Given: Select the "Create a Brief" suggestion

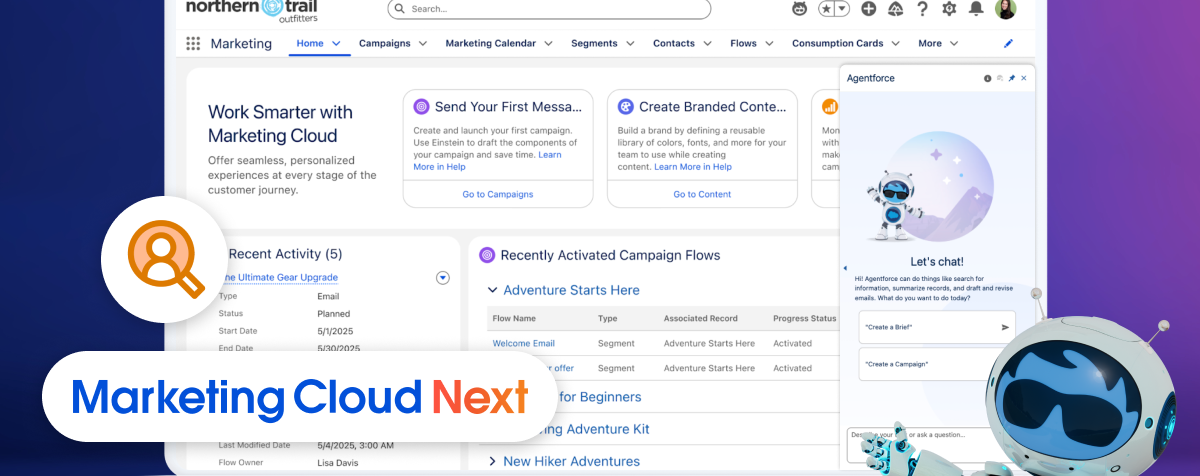Looking at the screenshot, I should (x=937, y=327).
